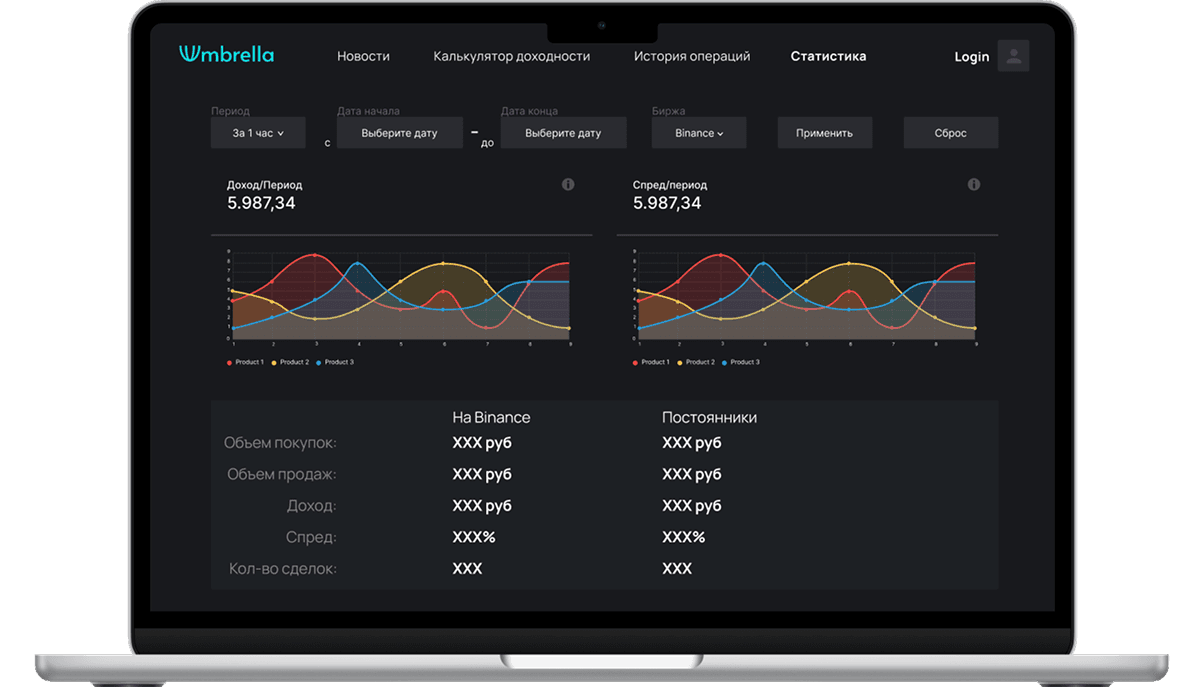Click the Доход: row label

311,506
